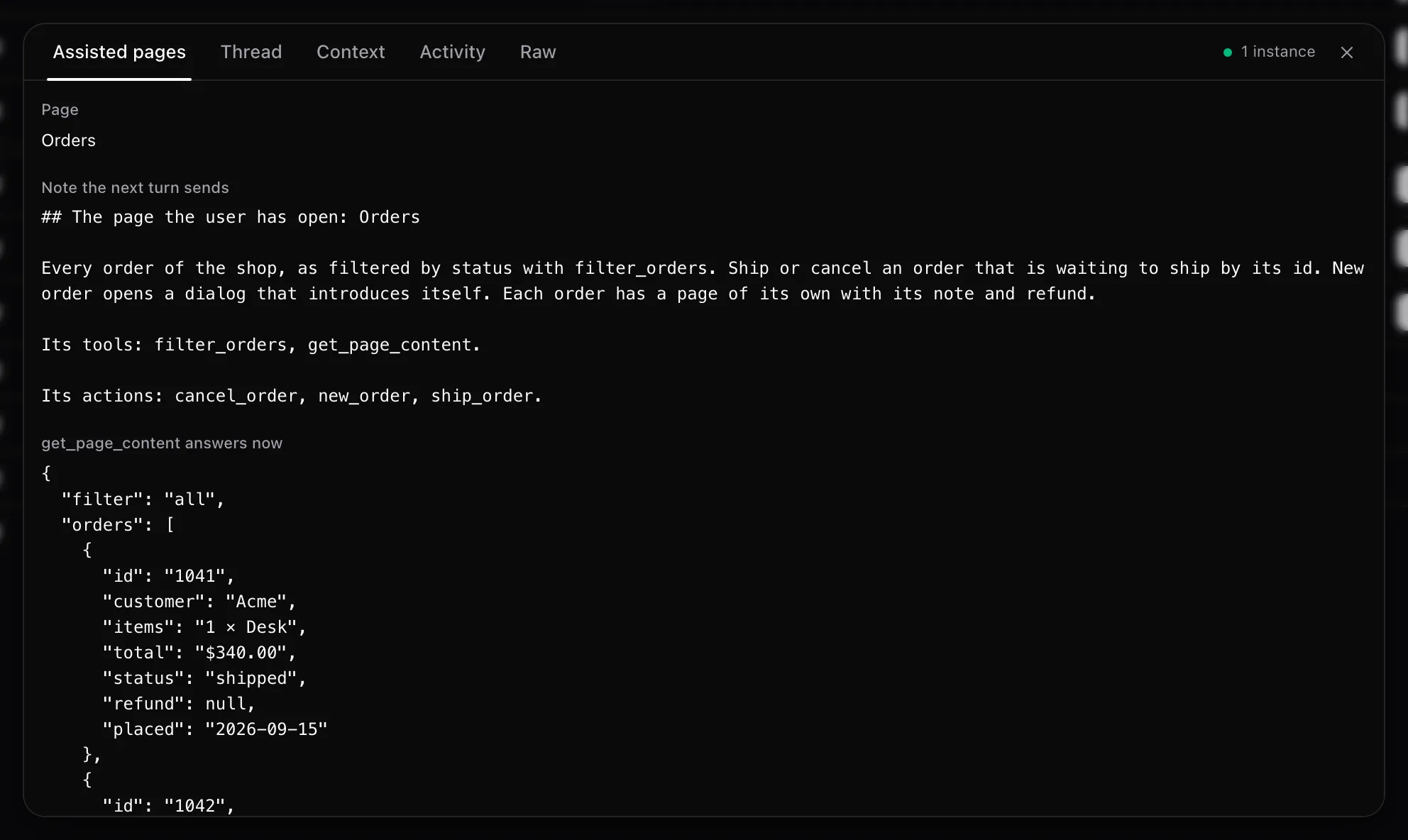This screenshot has height=840, width=1408.
Task: Click the "filter": "all" JSON line
Action: coord(143,499)
